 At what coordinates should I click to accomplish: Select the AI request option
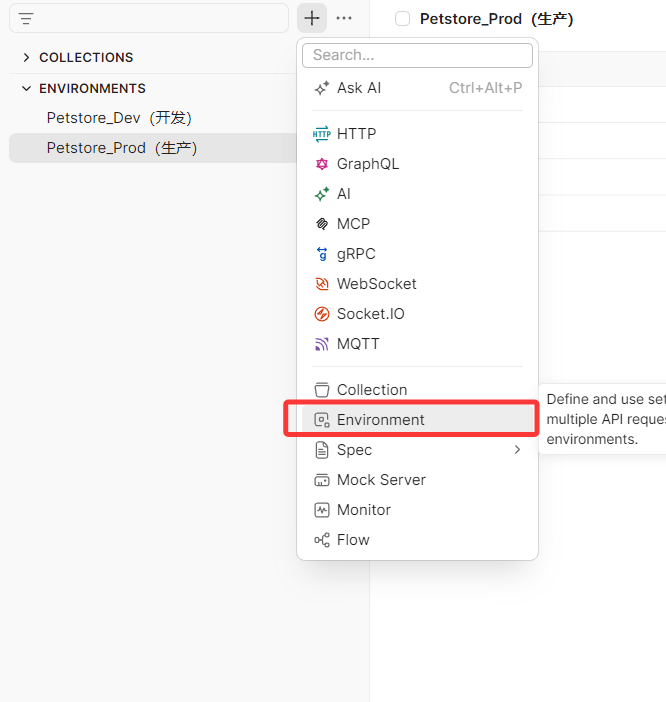pos(417,194)
